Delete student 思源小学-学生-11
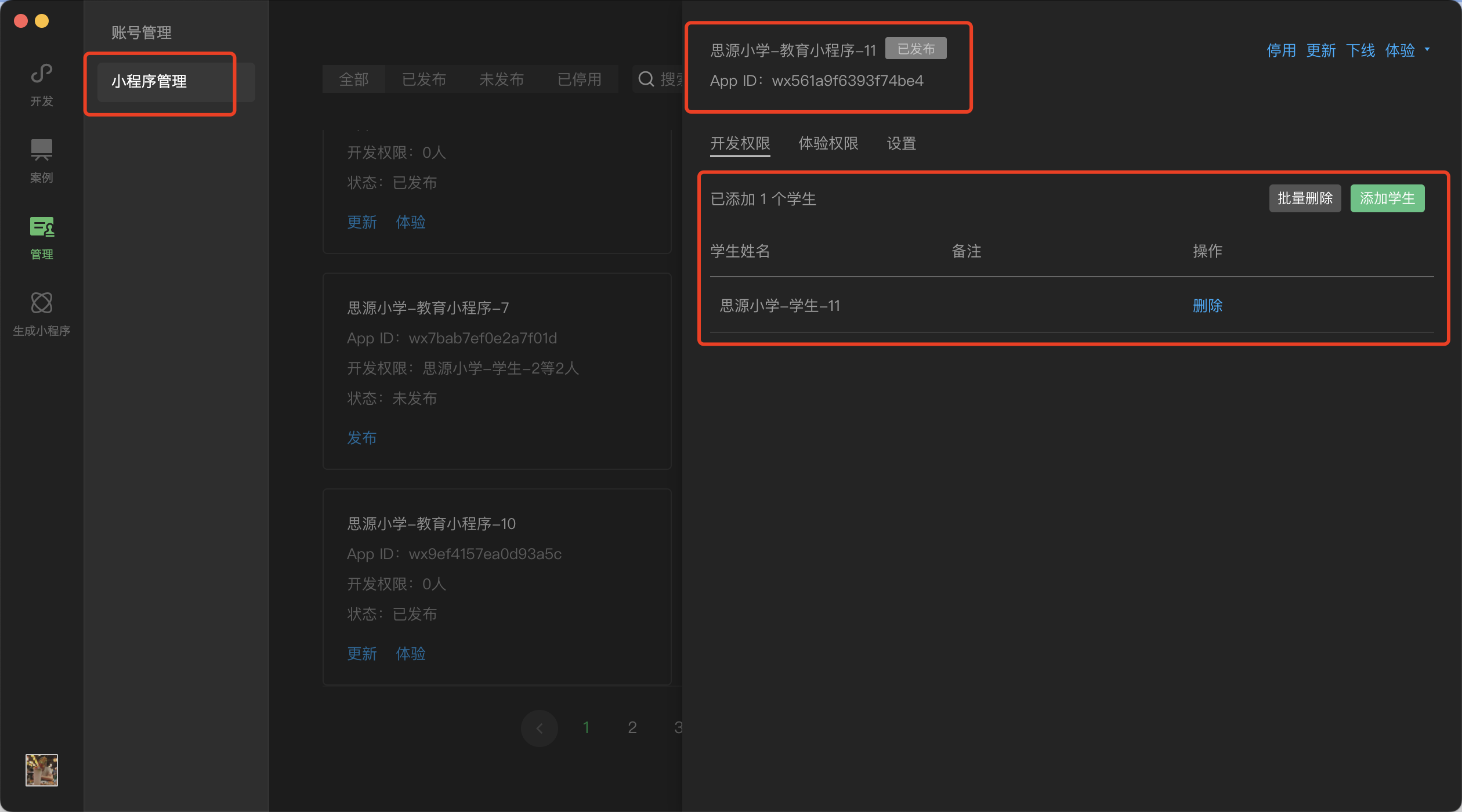Viewport: 1462px width, 812px height. (x=1207, y=305)
